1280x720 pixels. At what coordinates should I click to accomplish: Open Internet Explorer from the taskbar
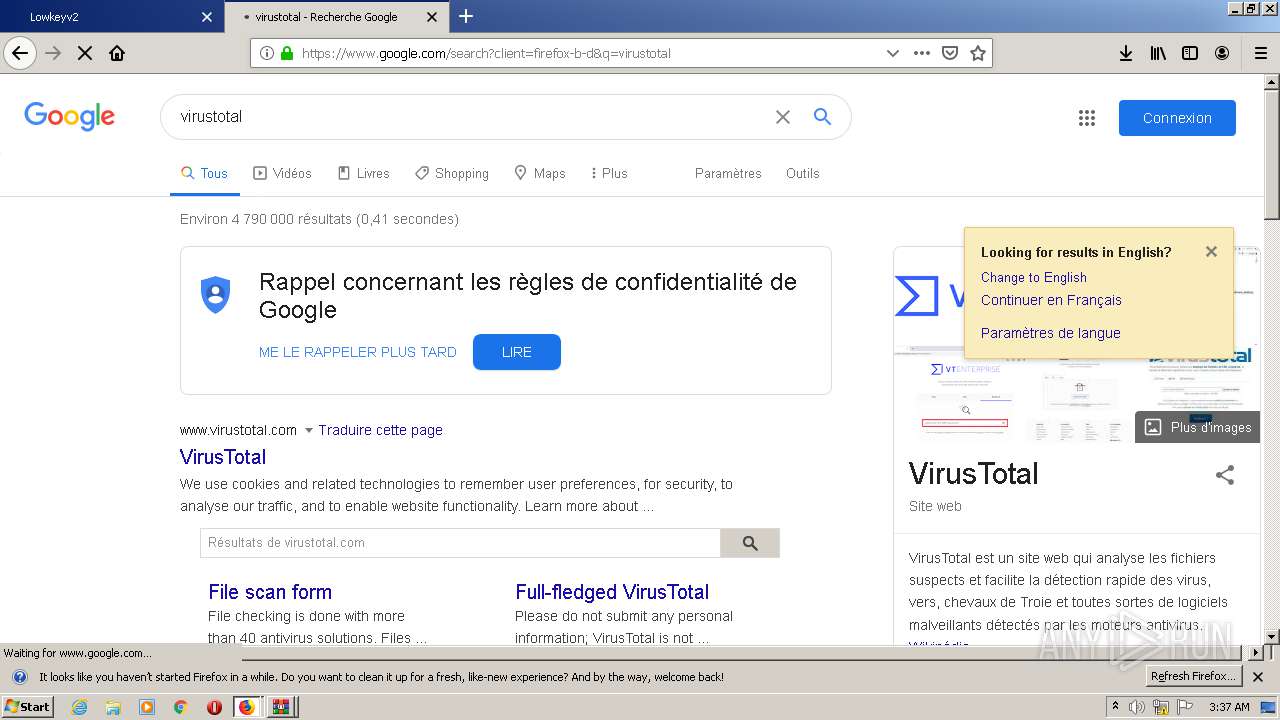80,707
